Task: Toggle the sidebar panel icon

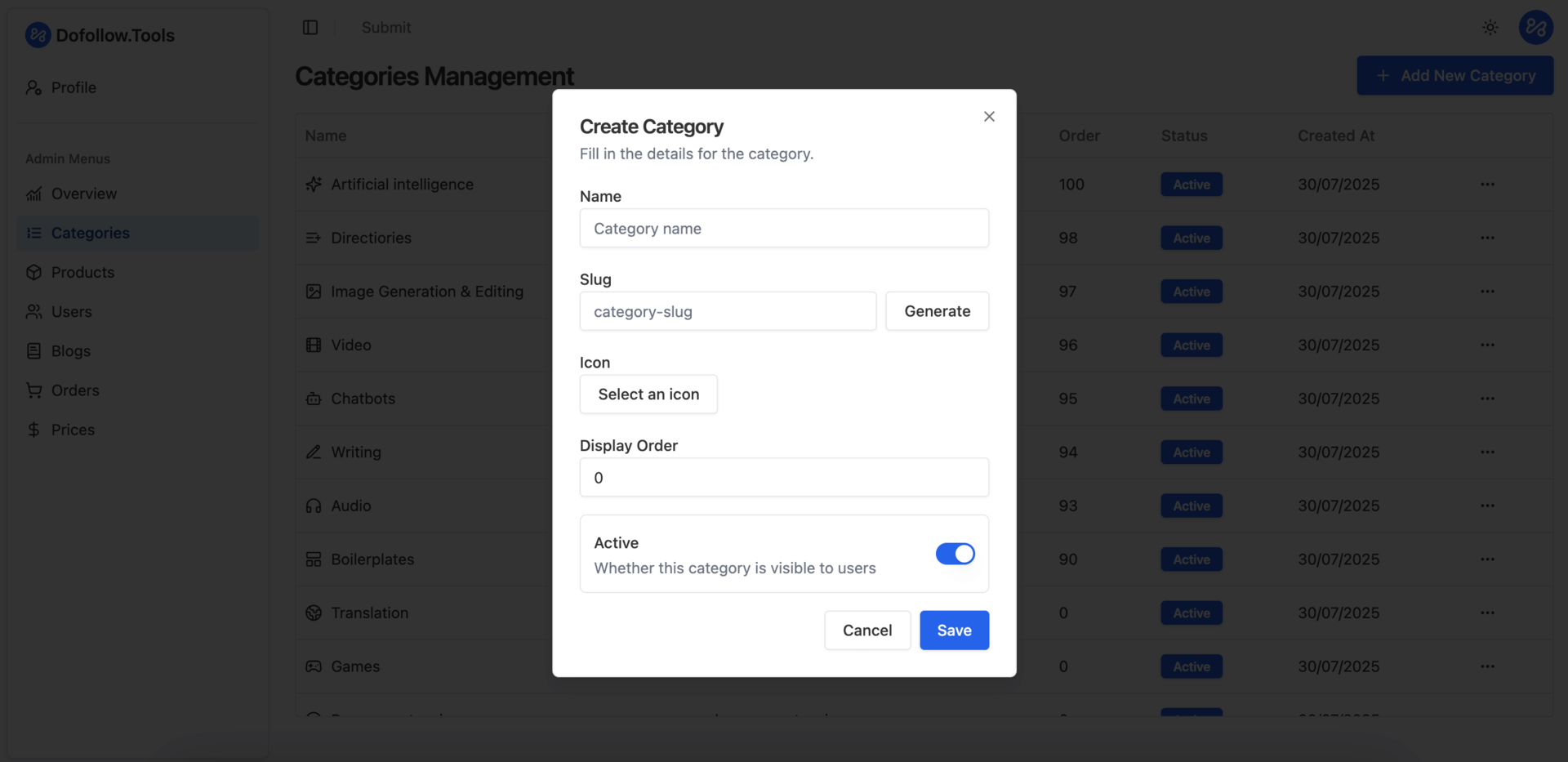Action: pos(310,28)
